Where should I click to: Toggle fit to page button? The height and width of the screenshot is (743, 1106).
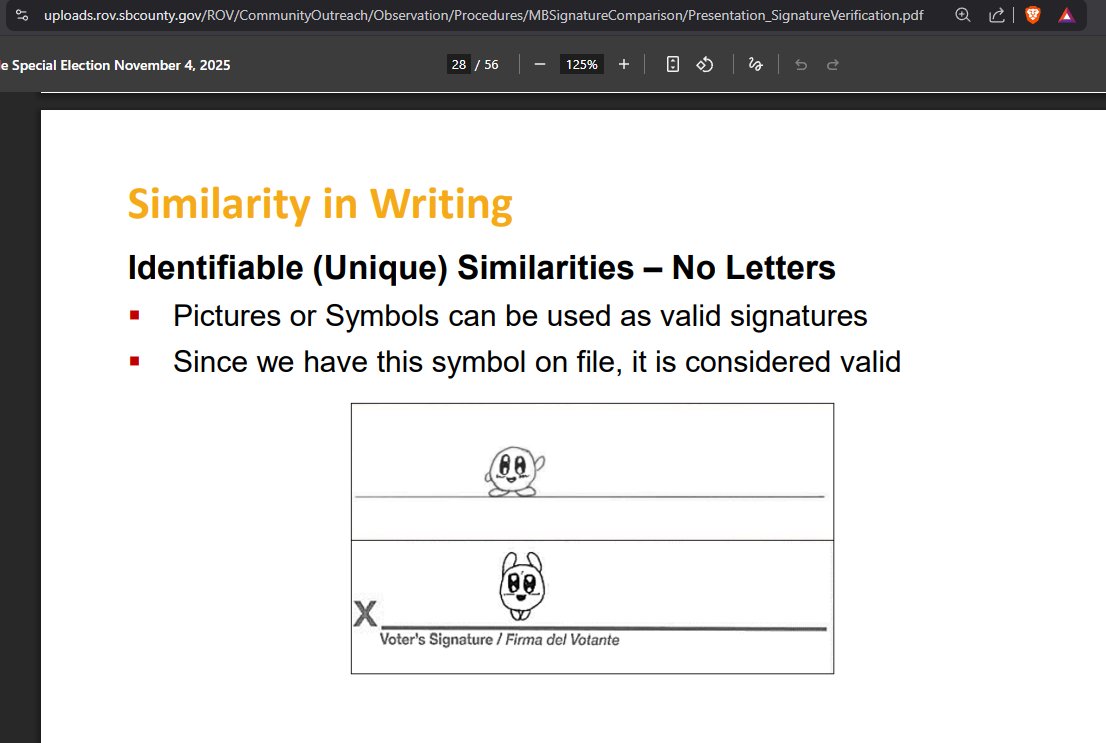coord(673,64)
